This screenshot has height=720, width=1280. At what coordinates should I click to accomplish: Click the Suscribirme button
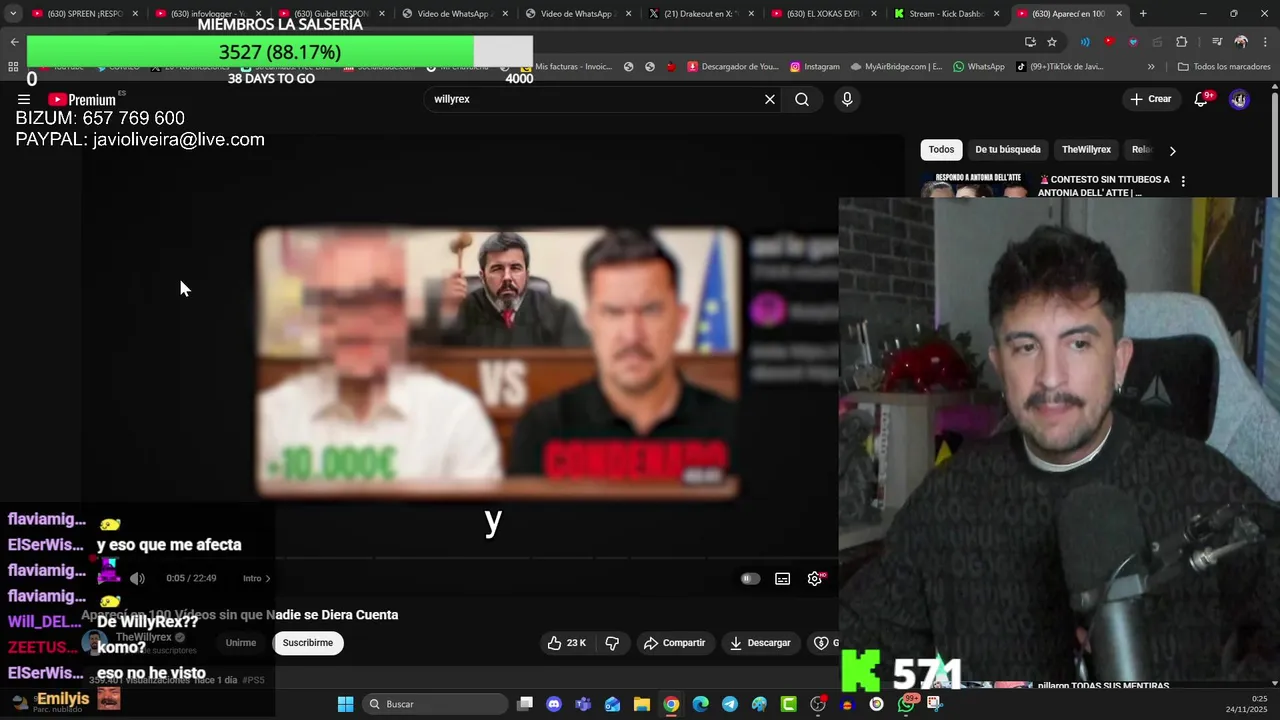coord(308,643)
